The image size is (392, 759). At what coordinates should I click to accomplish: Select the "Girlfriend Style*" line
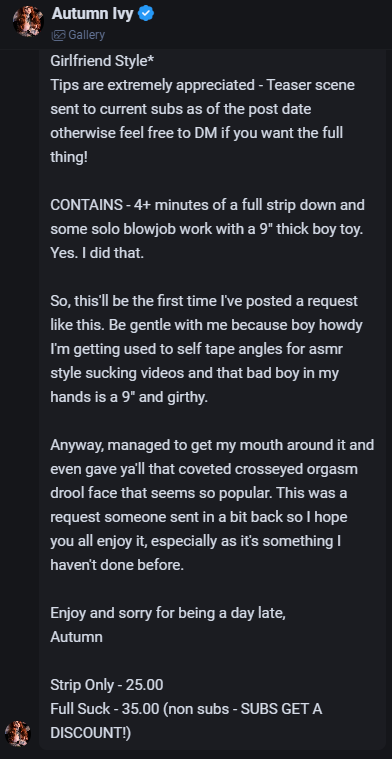pyautogui.click(x=98, y=61)
